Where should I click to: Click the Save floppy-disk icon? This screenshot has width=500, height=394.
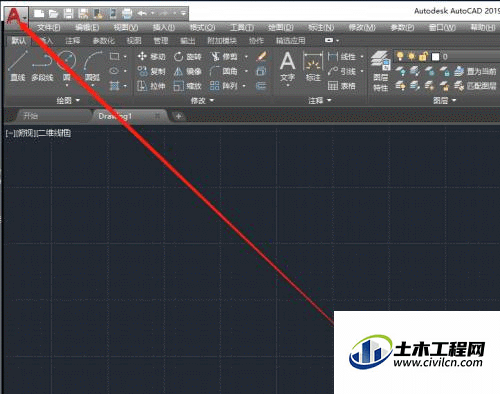point(68,14)
